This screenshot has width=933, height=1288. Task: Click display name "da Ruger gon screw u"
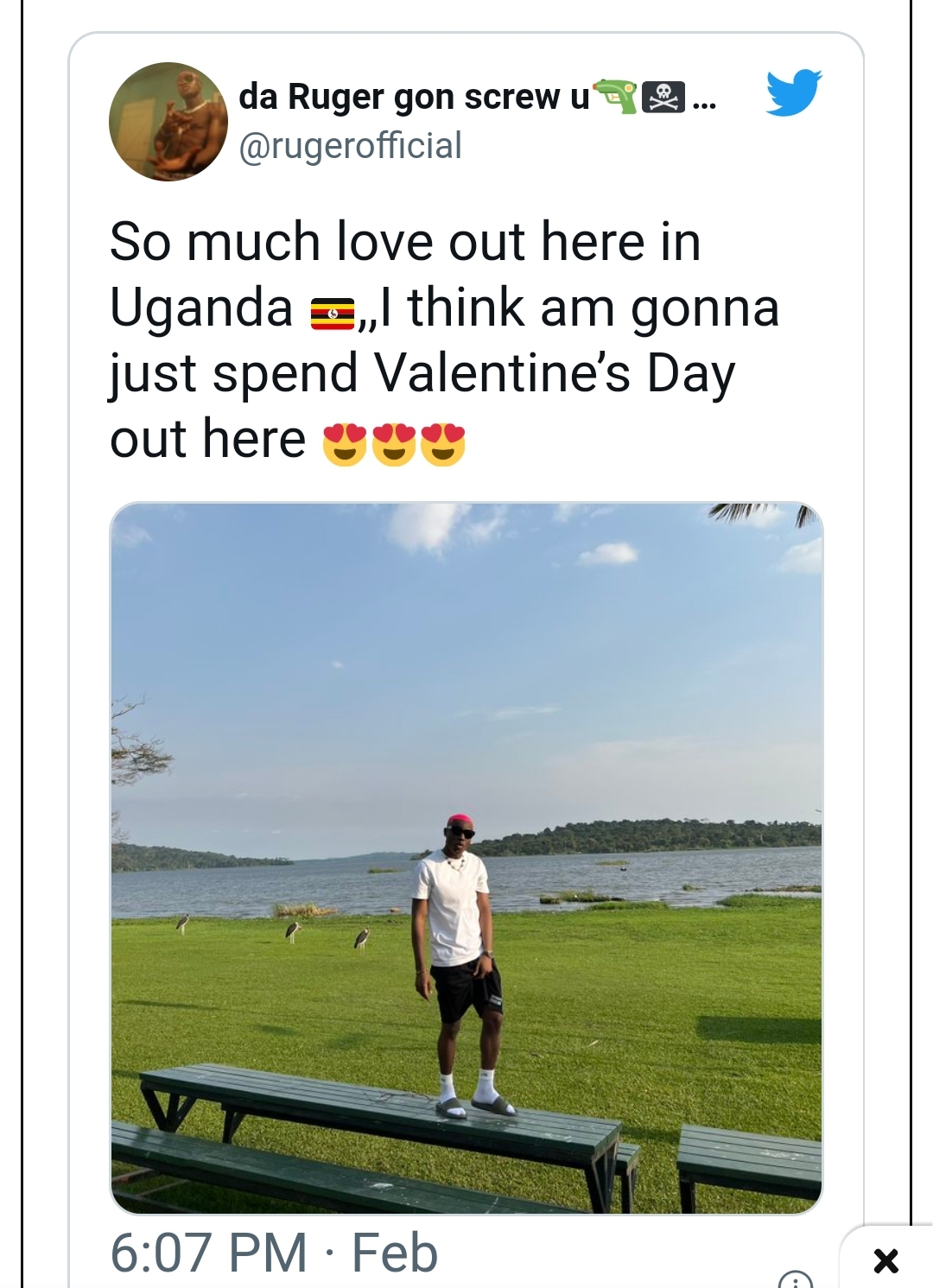click(414, 97)
